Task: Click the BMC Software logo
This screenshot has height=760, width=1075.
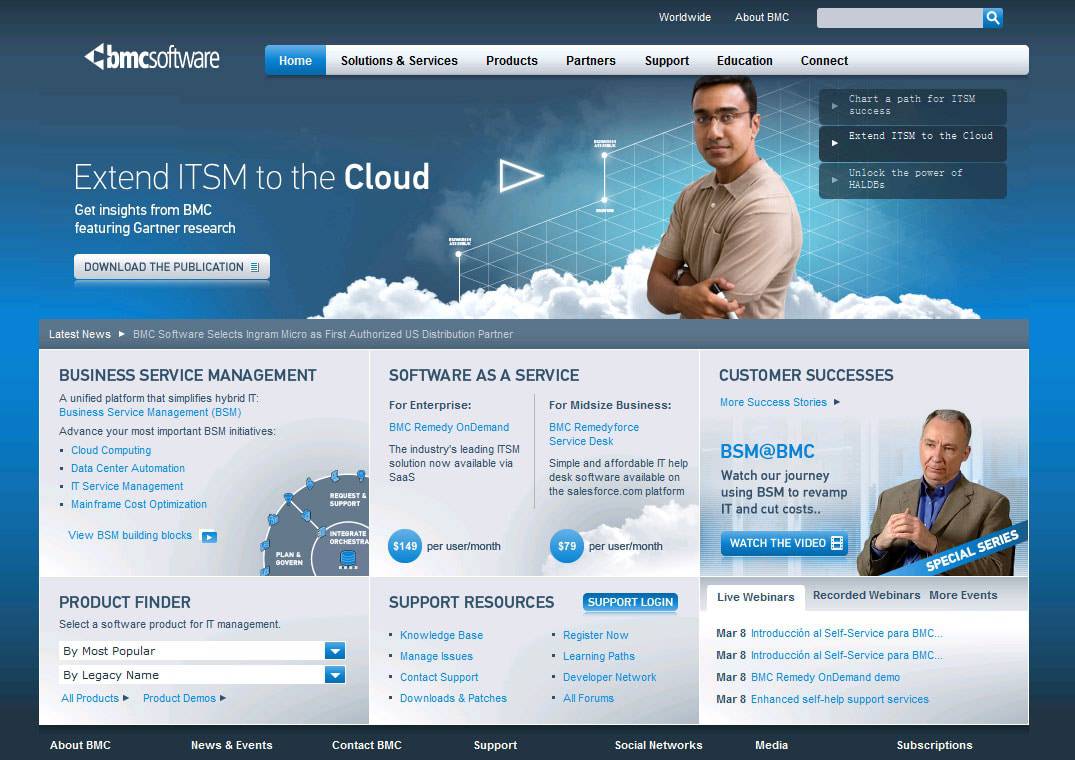Action: [x=152, y=58]
